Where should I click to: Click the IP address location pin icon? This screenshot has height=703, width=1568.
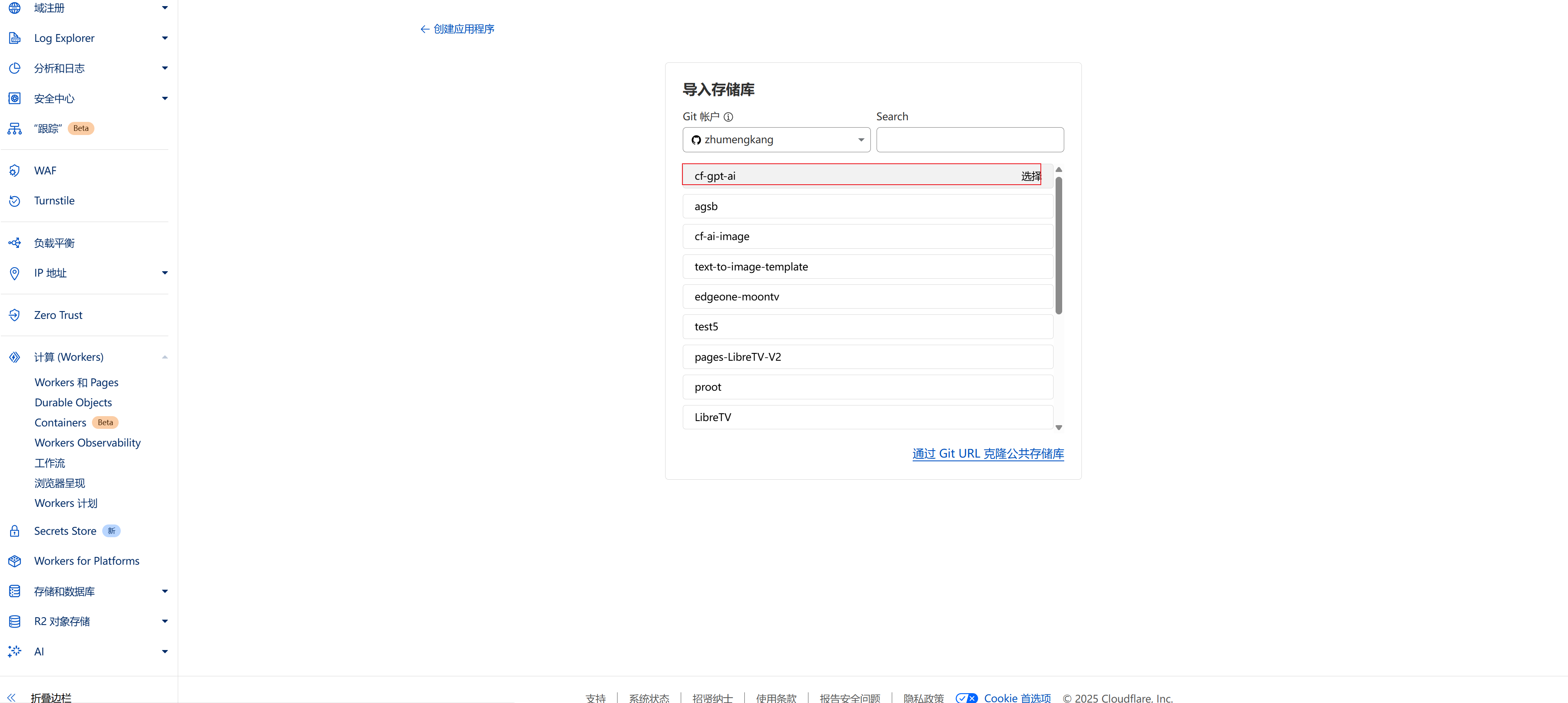[15, 273]
